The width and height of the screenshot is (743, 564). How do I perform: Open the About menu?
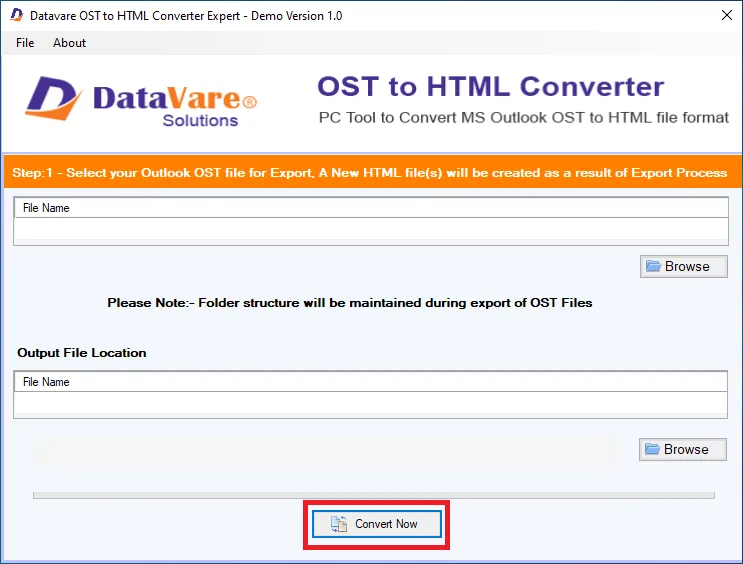[69, 43]
